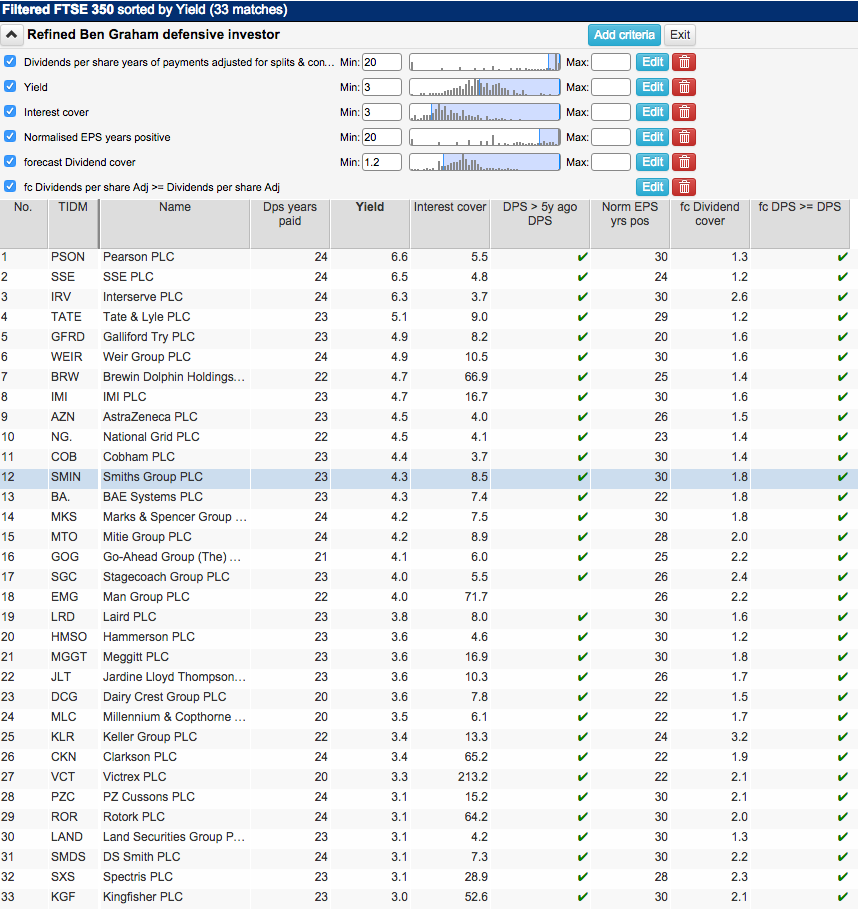Sort by Dps years paid column
The image size is (858, 910).
(290, 223)
